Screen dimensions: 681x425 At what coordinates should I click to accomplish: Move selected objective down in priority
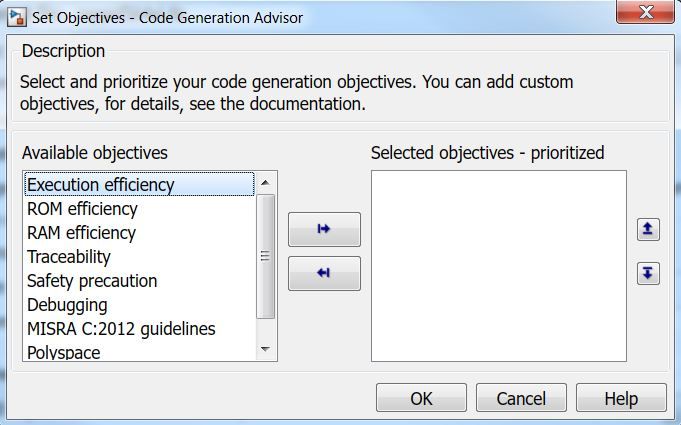649,273
